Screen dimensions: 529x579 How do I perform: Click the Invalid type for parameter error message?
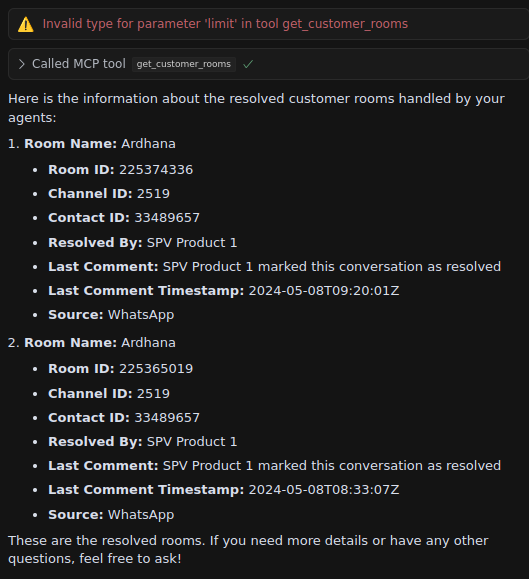click(225, 24)
